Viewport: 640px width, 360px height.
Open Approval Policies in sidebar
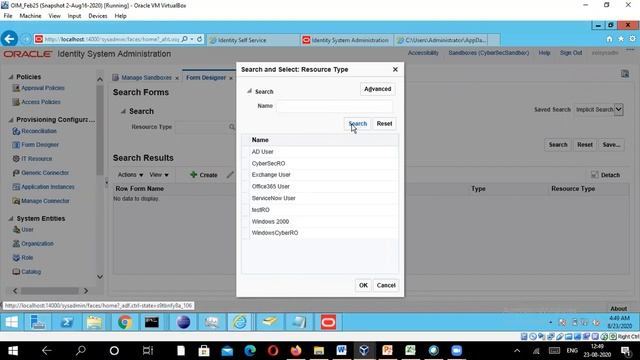(43, 88)
